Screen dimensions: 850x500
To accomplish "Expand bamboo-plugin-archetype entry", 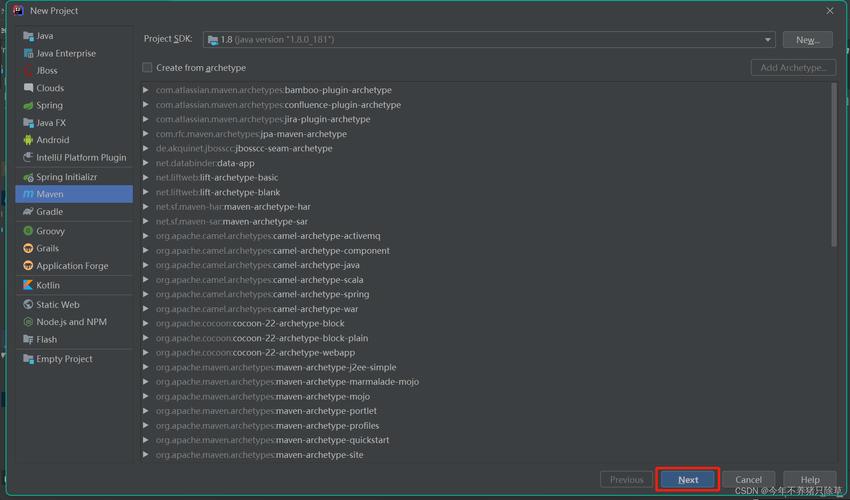I will point(145,89).
